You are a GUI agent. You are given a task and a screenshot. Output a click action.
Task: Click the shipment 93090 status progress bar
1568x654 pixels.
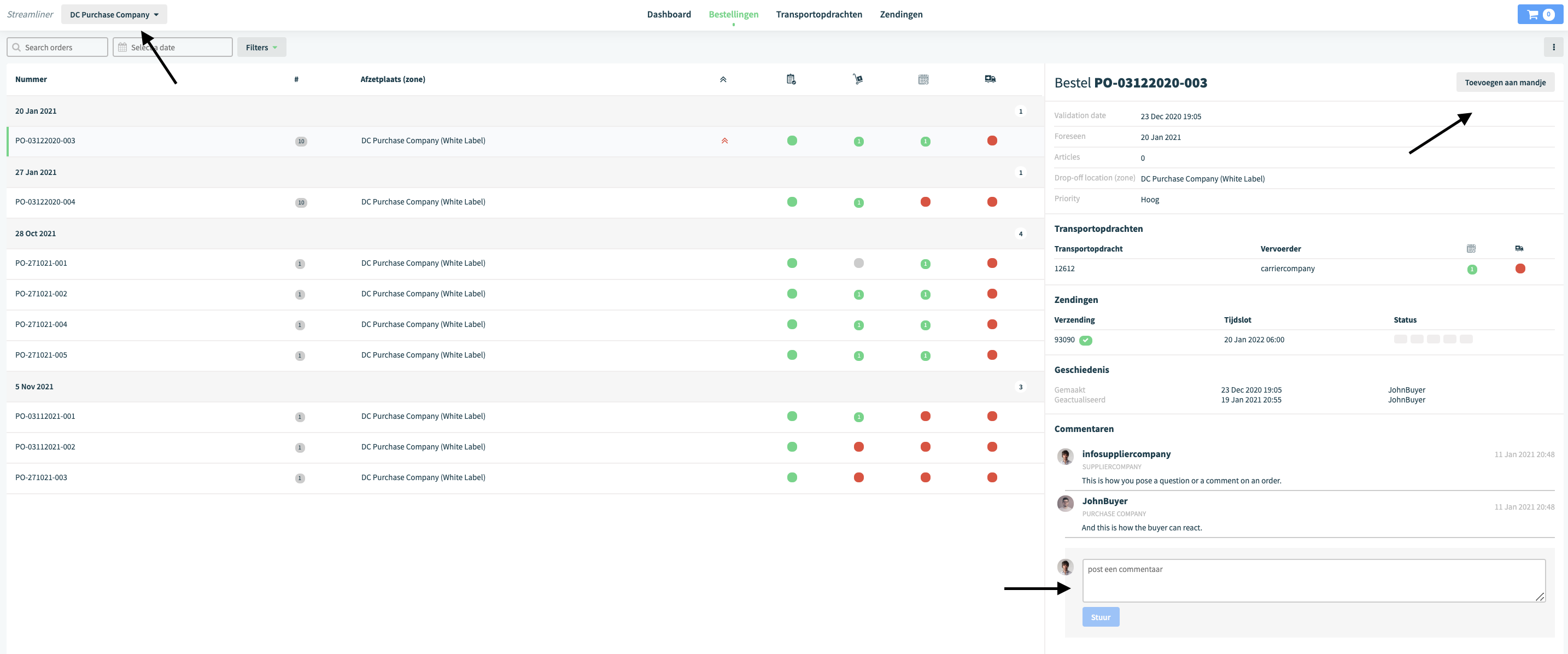(x=1433, y=339)
